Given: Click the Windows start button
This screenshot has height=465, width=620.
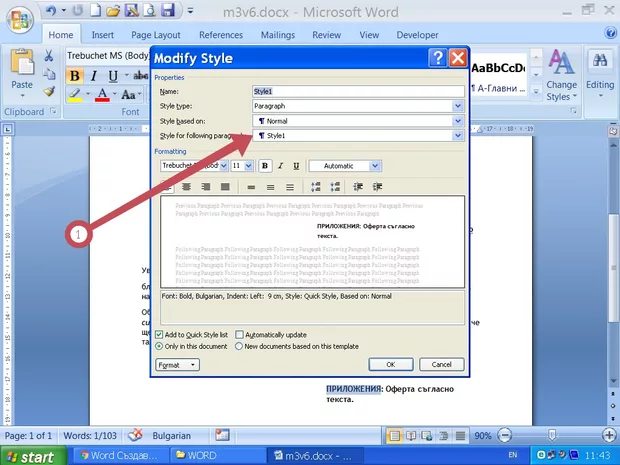Looking at the screenshot, I should click(32, 456).
